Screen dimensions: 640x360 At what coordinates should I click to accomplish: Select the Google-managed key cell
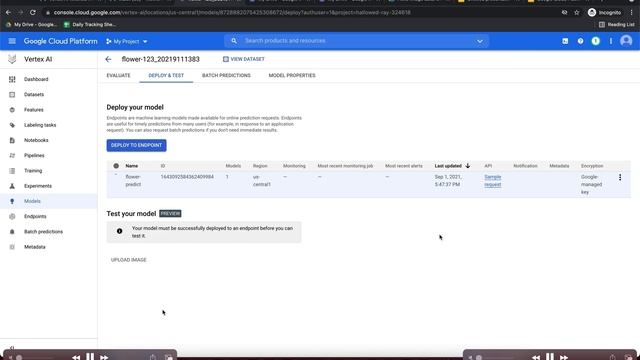point(591,184)
